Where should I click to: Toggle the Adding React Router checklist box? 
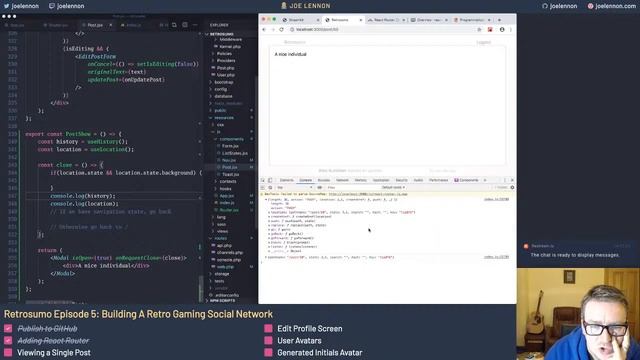(x=8, y=340)
